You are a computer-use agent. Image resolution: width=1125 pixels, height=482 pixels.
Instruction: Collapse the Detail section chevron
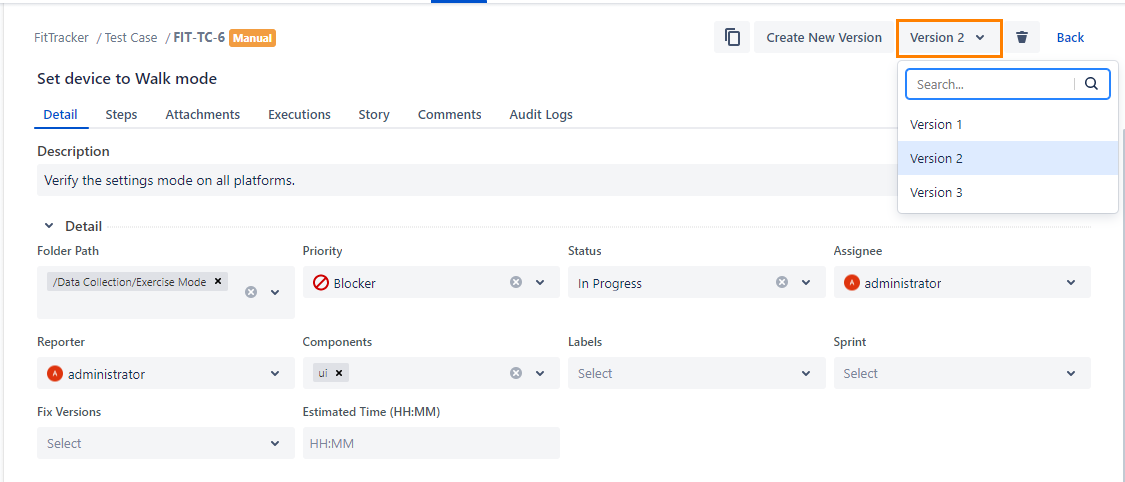point(49,226)
